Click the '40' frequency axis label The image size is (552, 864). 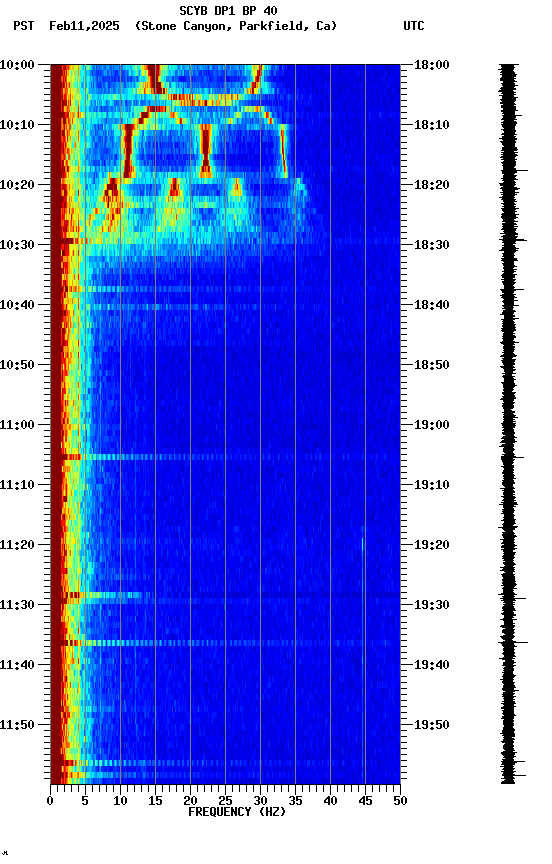point(330,801)
